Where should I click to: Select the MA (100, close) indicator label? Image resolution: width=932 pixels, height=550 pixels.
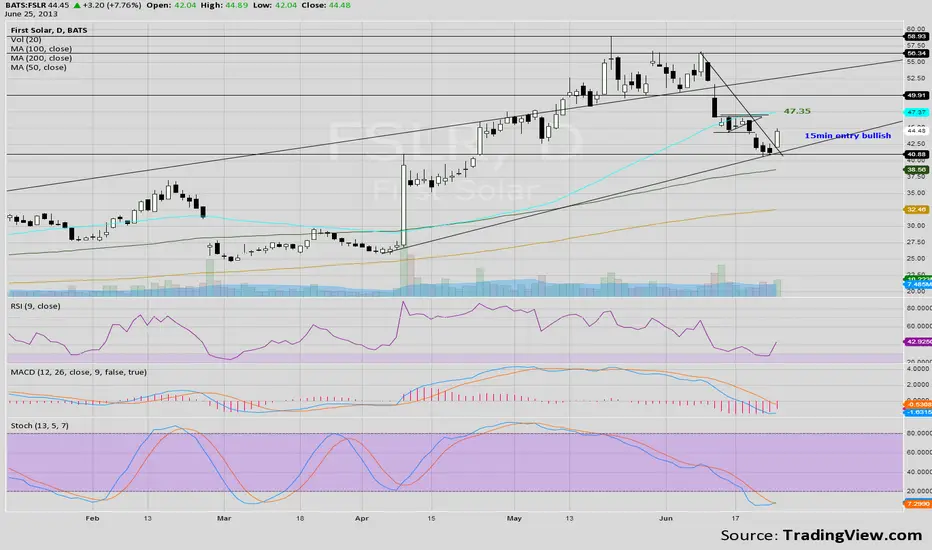point(41,49)
